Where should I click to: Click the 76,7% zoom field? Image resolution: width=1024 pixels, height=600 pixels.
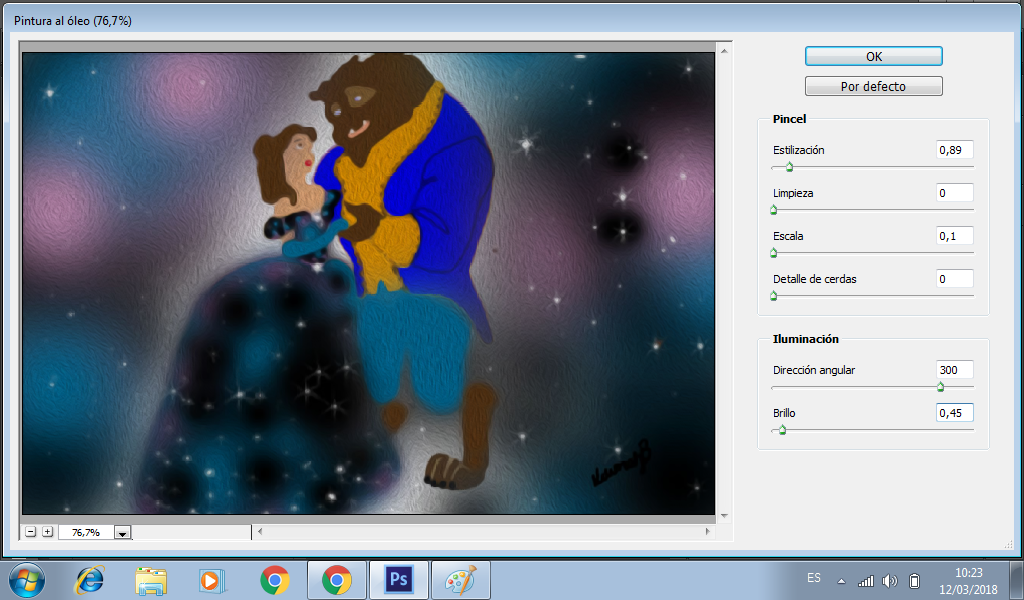(x=86, y=533)
